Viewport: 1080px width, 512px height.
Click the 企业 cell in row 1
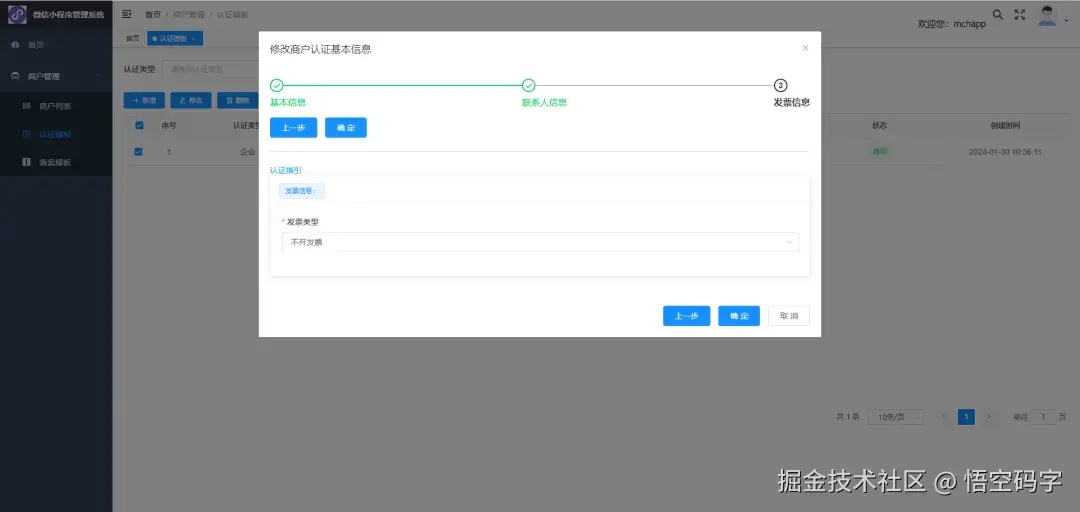pyautogui.click(x=247, y=152)
